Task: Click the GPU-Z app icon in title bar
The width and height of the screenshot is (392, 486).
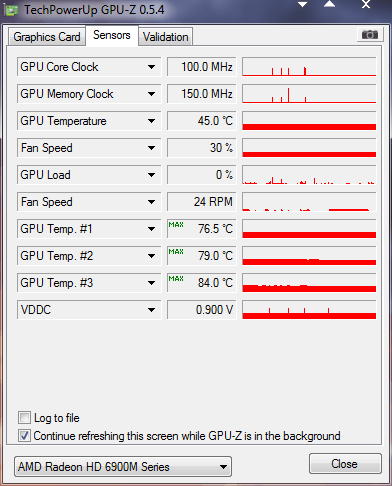Action: (x=11, y=10)
